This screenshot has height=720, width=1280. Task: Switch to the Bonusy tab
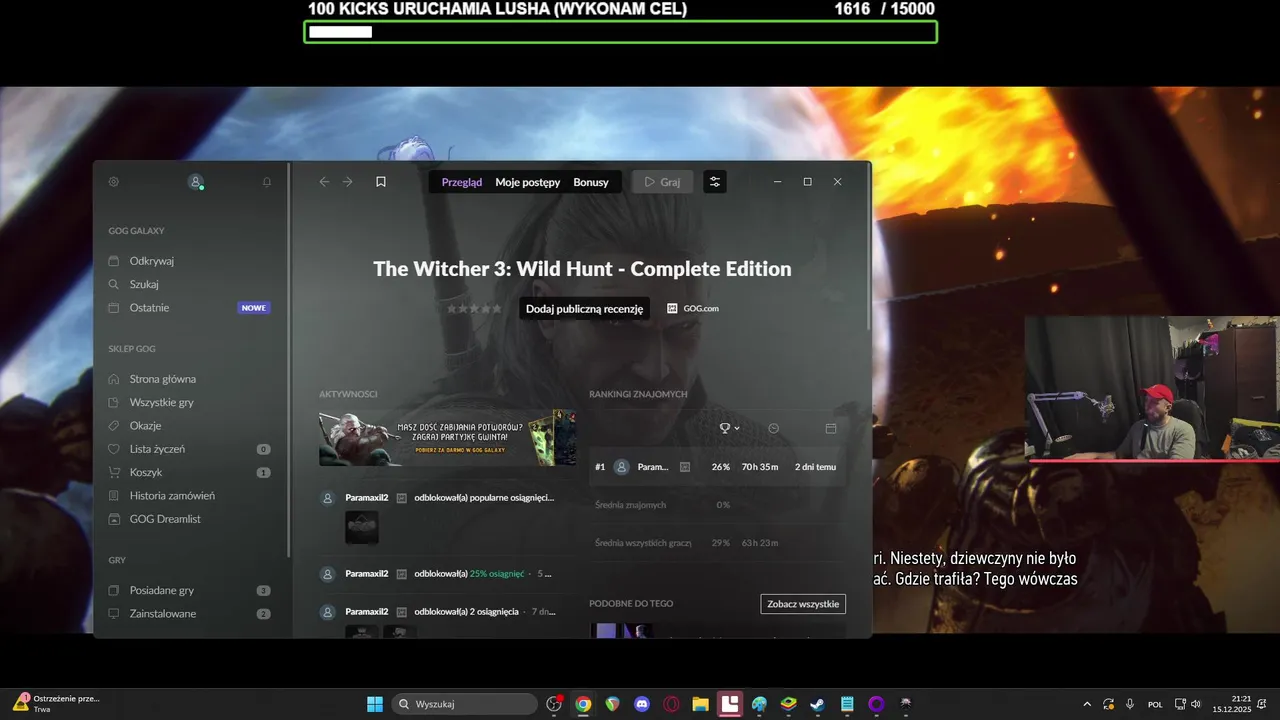tap(591, 182)
